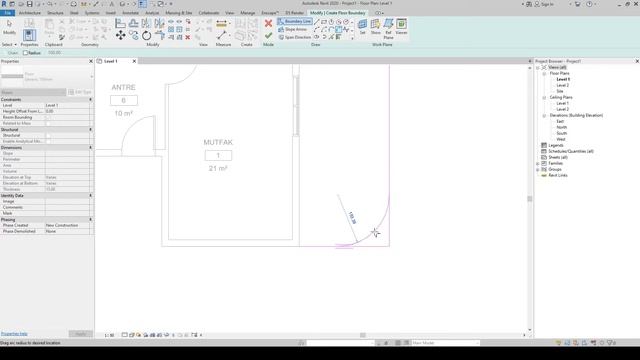
Task: Click the Apply button in Properties palette
Action: coord(80,334)
